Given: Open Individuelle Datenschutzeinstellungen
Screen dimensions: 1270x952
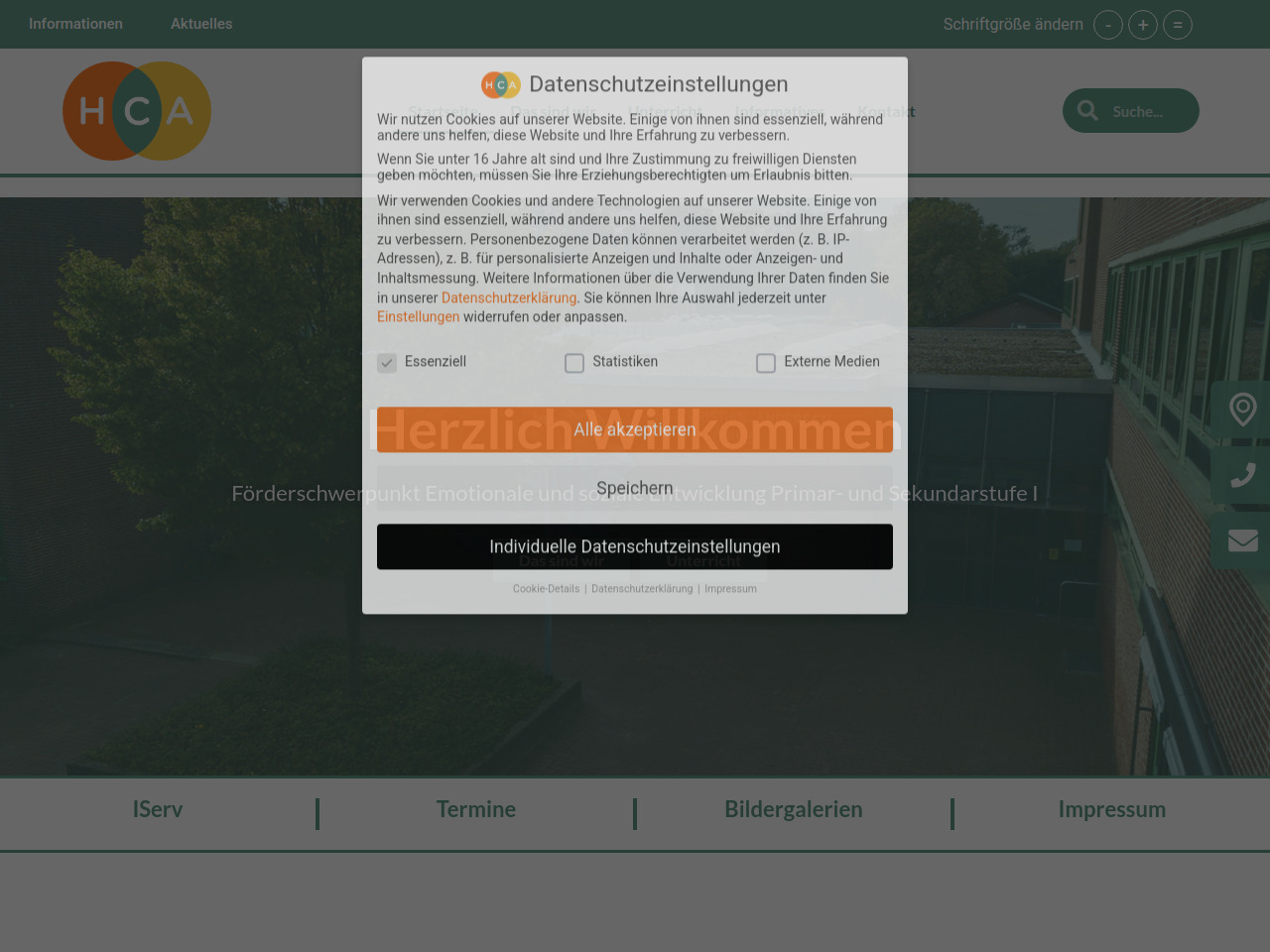Looking at the screenshot, I should coord(635,546).
